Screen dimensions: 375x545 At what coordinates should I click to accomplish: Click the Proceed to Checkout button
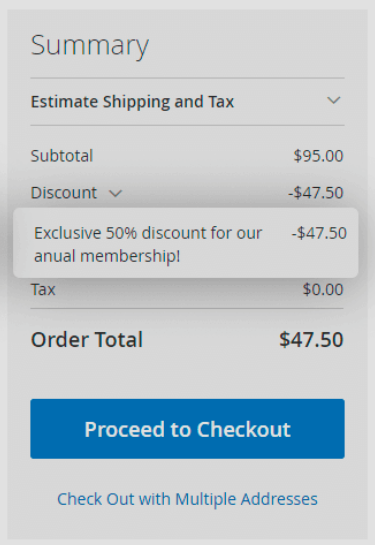(187, 429)
